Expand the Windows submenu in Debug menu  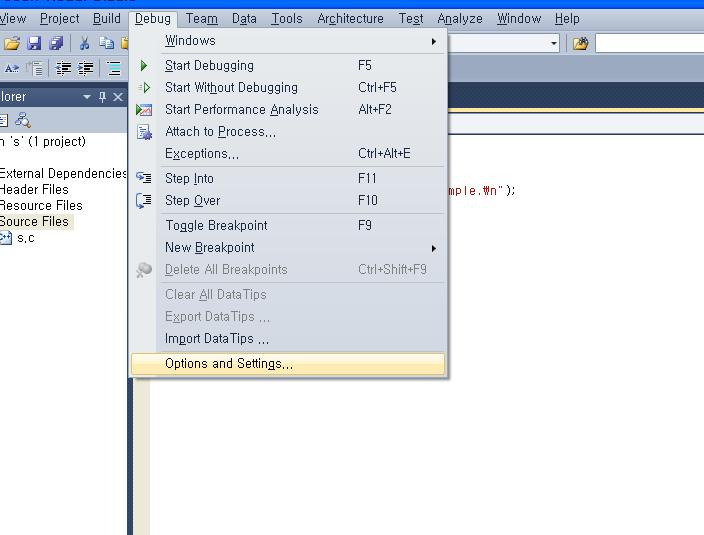[288, 41]
